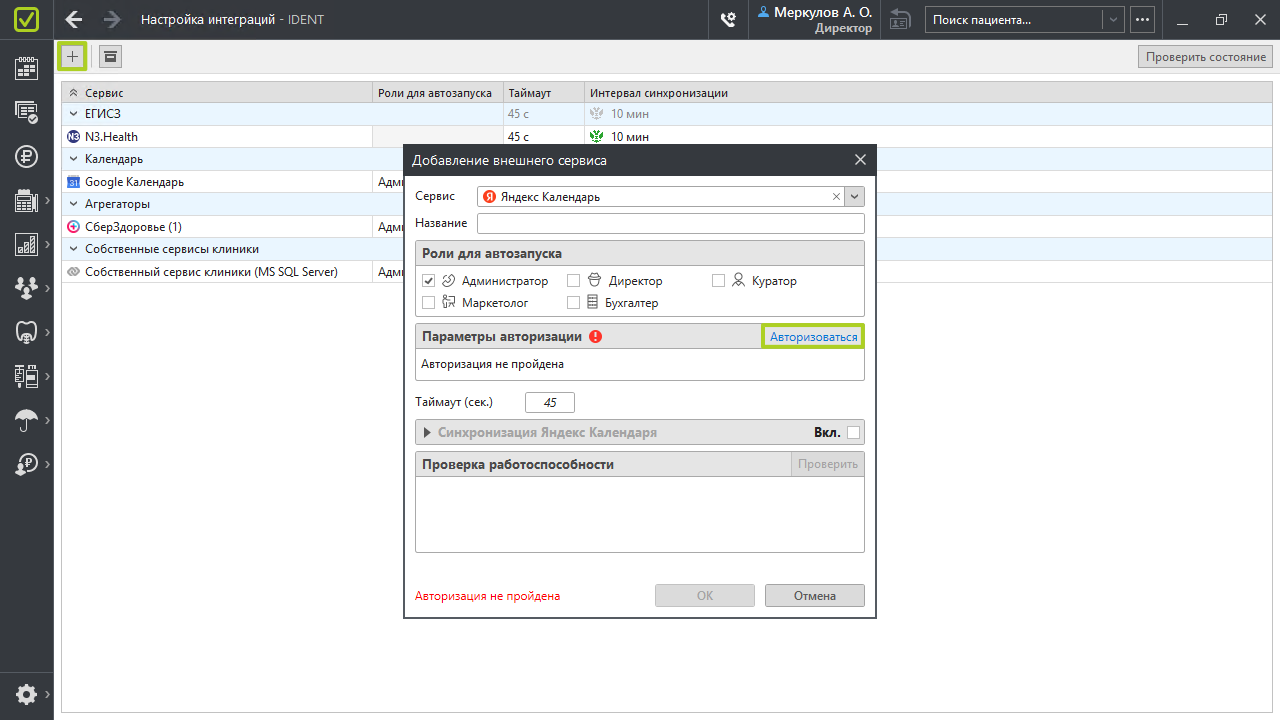The width and height of the screenshot is (1280, 720).
Task: Open the Сервис dropdown arrow
Action: click(x=855, y=197)
